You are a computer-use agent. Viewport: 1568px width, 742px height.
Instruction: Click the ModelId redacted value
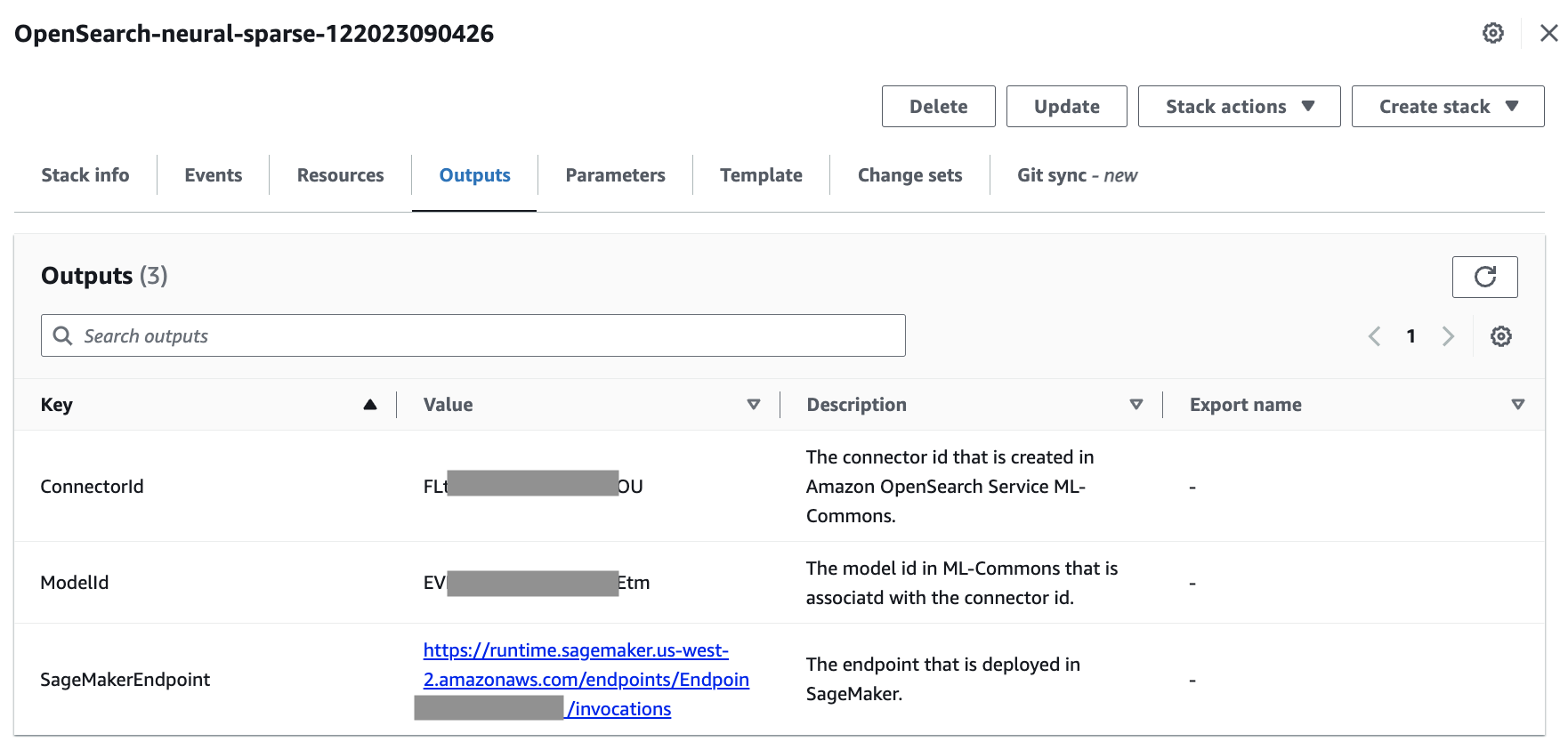point(537,583)
